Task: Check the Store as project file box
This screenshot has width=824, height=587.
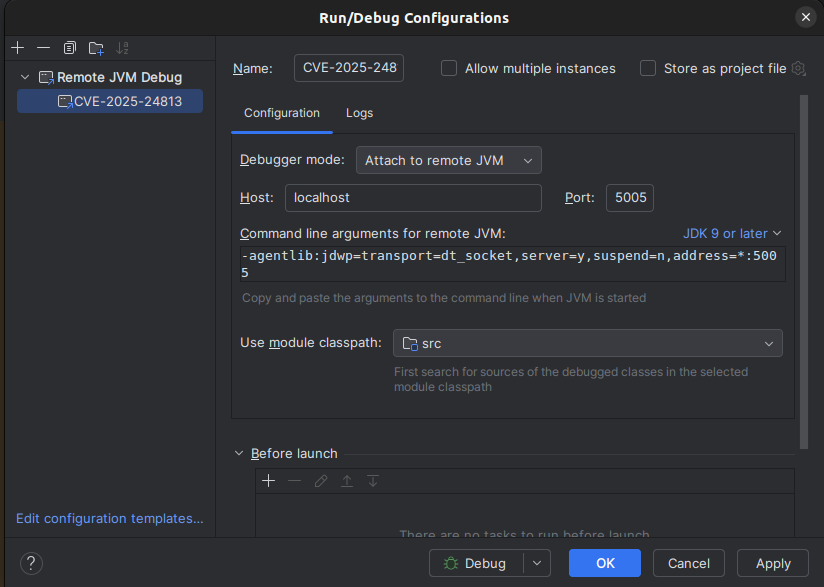Action: click(x=648, y=69)
